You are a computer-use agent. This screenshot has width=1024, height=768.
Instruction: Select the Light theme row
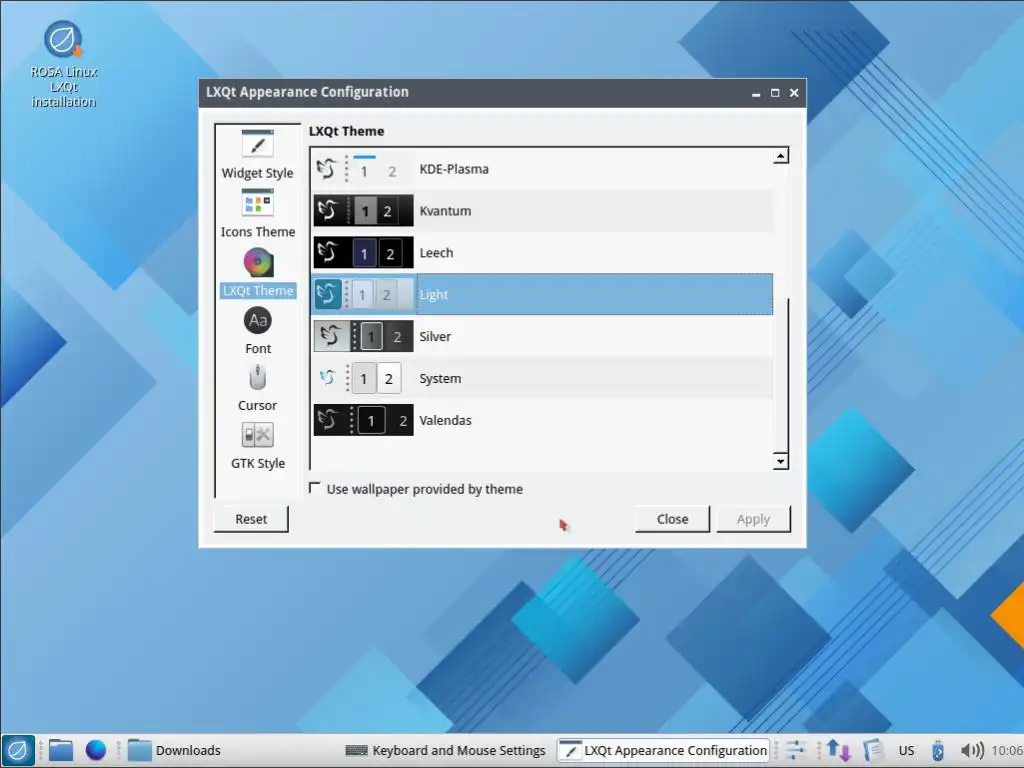543,295
